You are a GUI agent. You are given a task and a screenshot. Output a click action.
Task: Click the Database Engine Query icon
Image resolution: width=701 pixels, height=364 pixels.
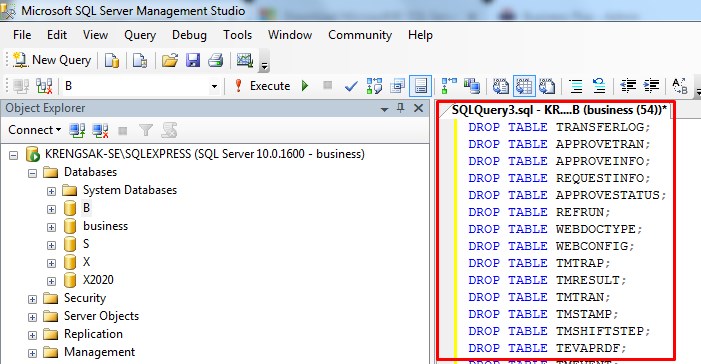(112, 60)
